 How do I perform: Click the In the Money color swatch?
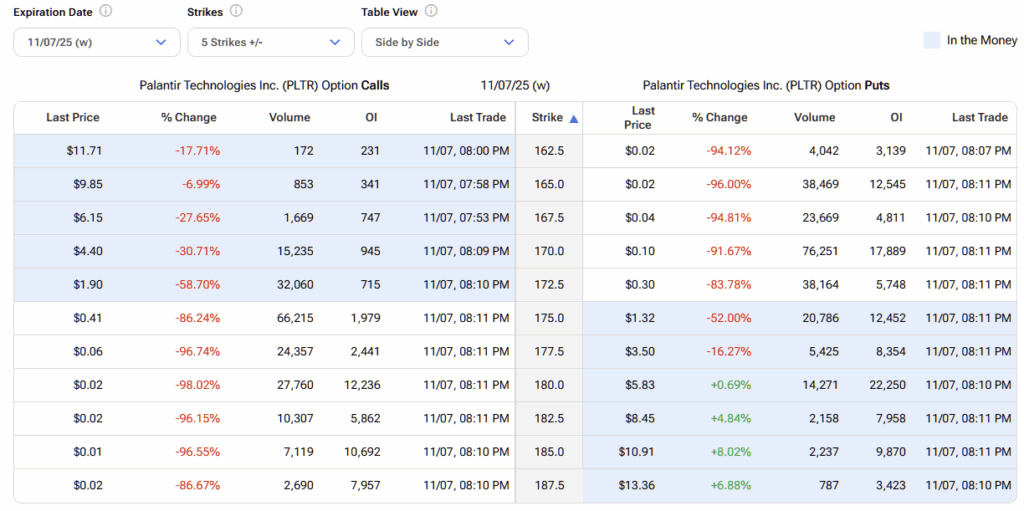tap(931, 40)
